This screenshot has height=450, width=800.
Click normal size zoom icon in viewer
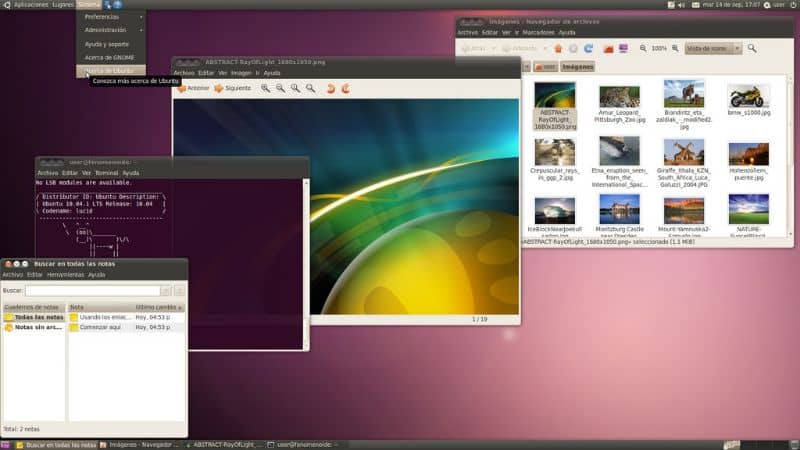(x=295, y=88)
